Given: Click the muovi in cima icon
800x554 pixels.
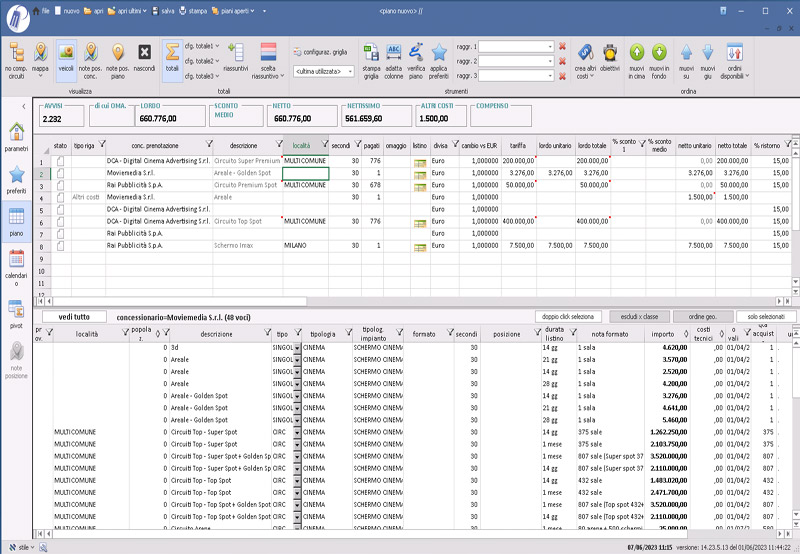Looking at the screenshot, I should pyautogui.click(x=637, y=53).
